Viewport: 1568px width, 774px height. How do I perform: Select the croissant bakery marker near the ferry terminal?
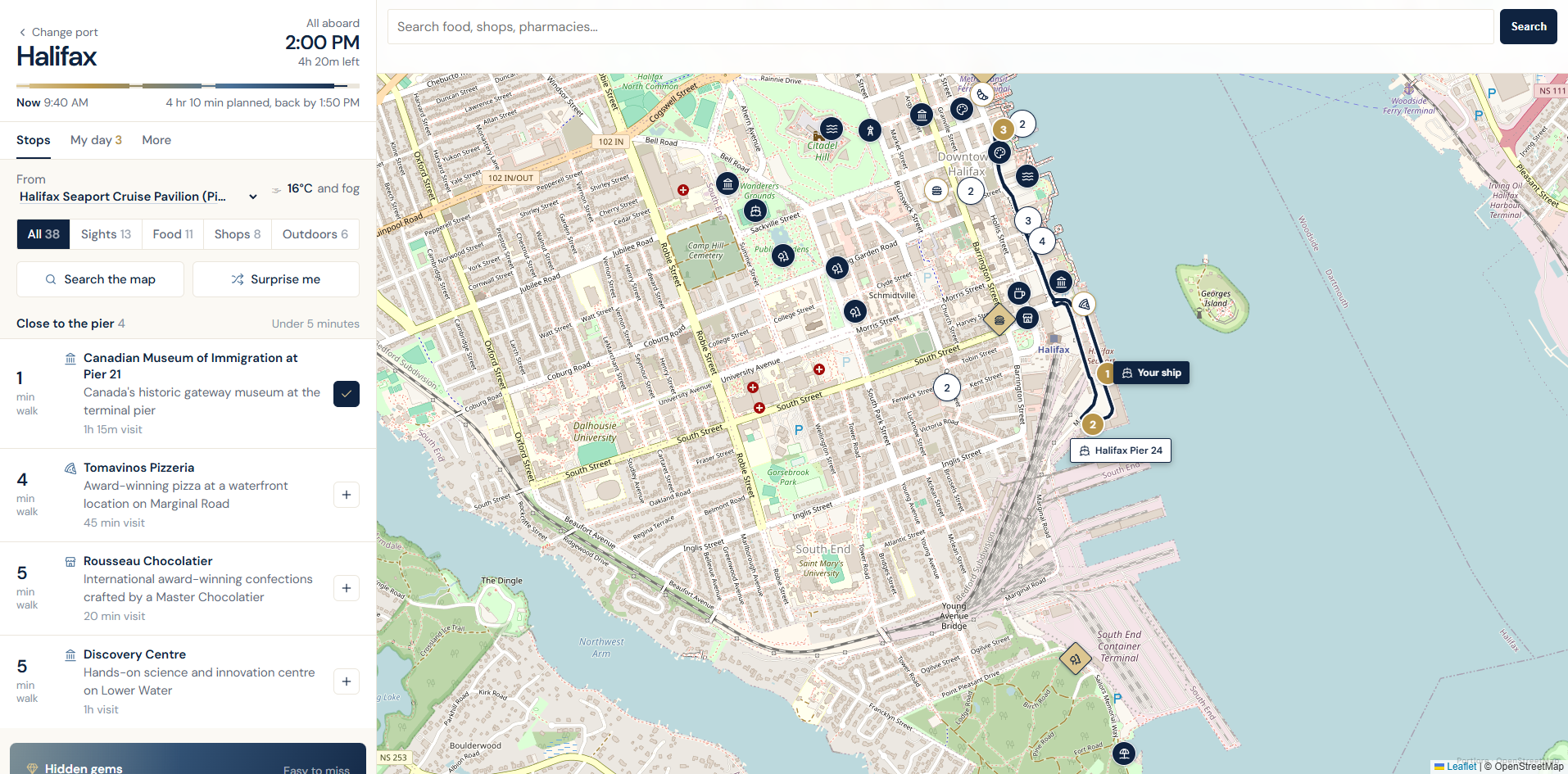tap(982, 94)
